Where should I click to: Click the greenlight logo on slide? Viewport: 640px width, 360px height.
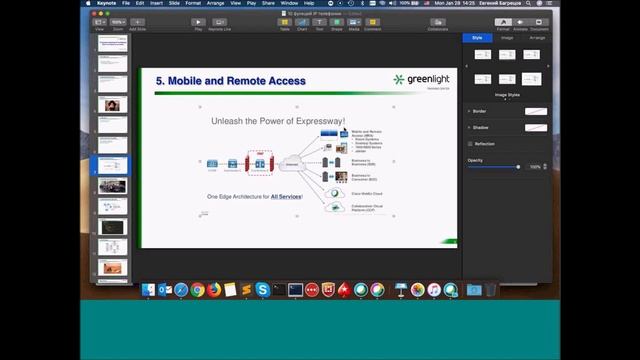[421, 79]
